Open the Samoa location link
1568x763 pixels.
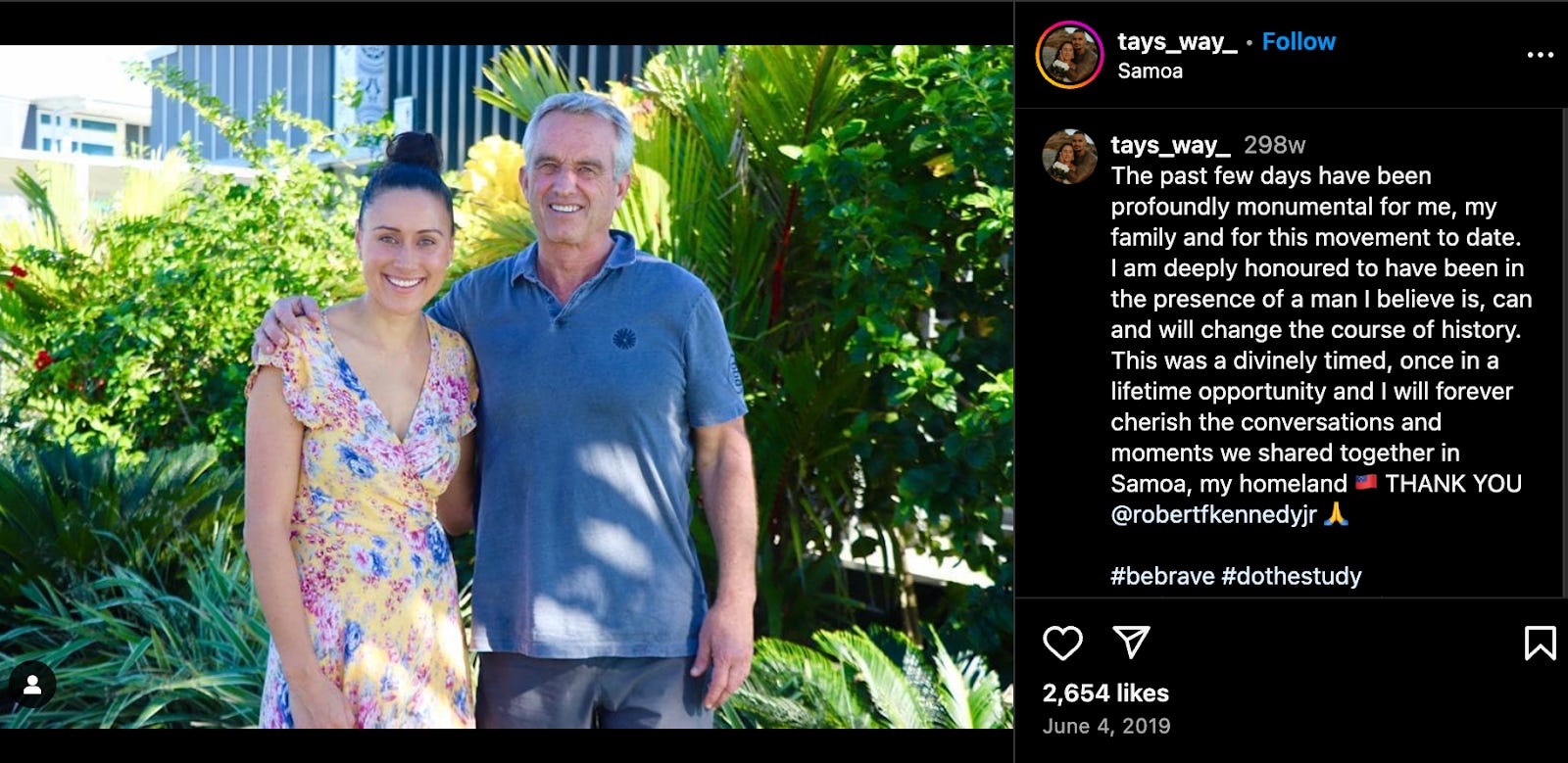pyautogui.click(x=1150, y=71)
